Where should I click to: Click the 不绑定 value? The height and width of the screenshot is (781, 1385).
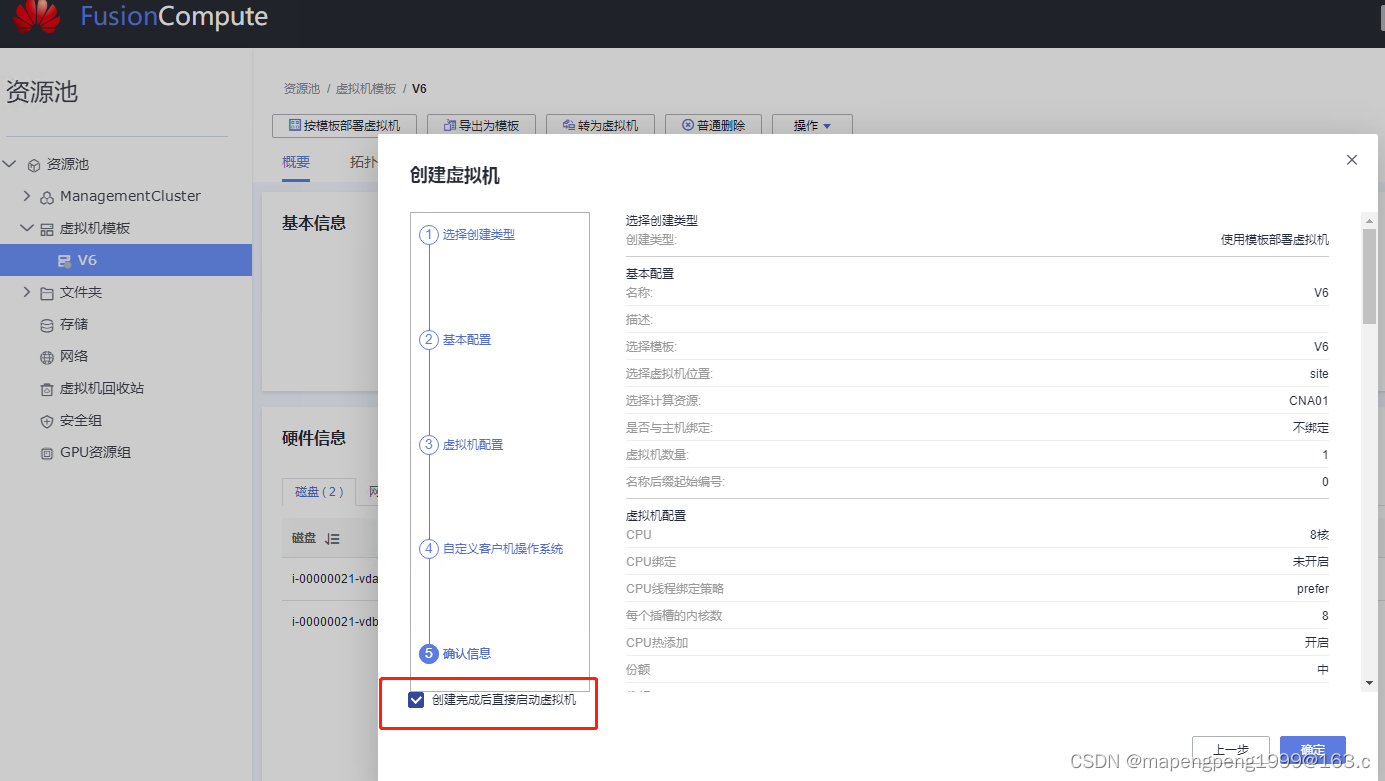pos(1311,428)
